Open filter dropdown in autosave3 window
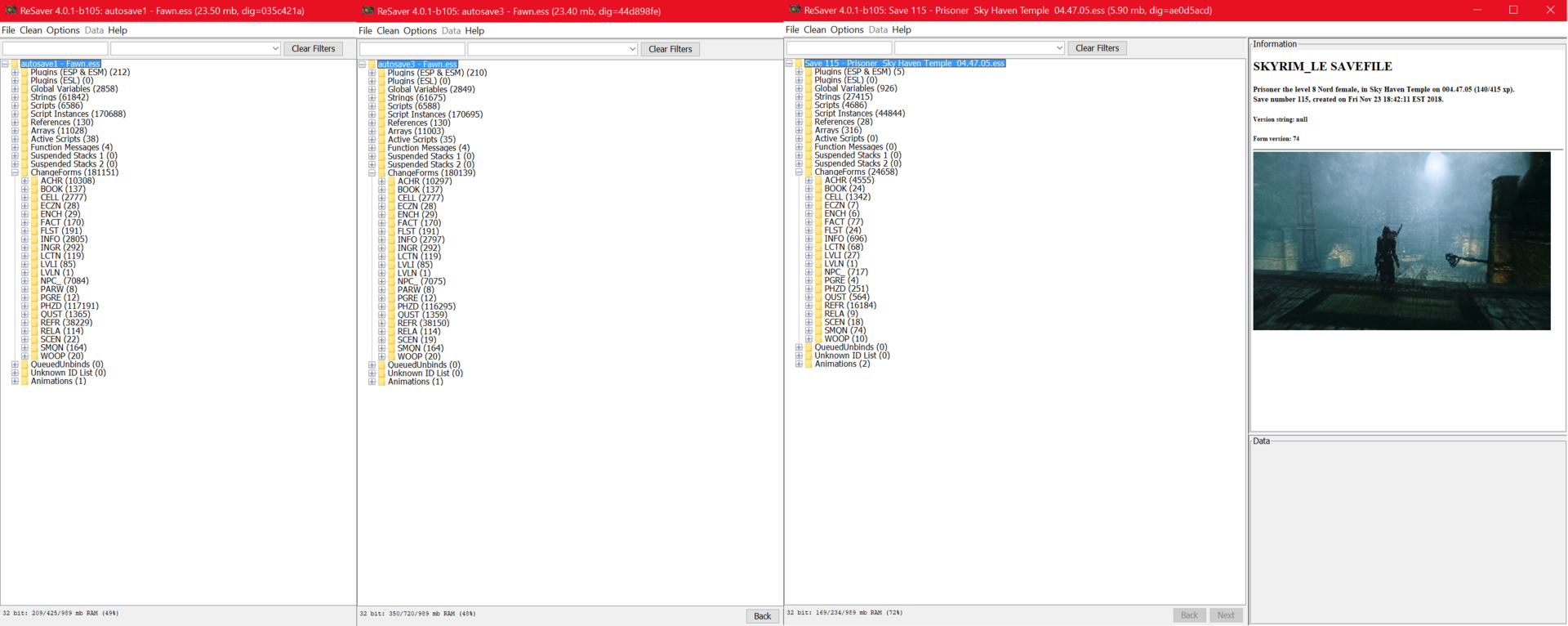This screenshot has width=1568, height=626. coord(632,49)
